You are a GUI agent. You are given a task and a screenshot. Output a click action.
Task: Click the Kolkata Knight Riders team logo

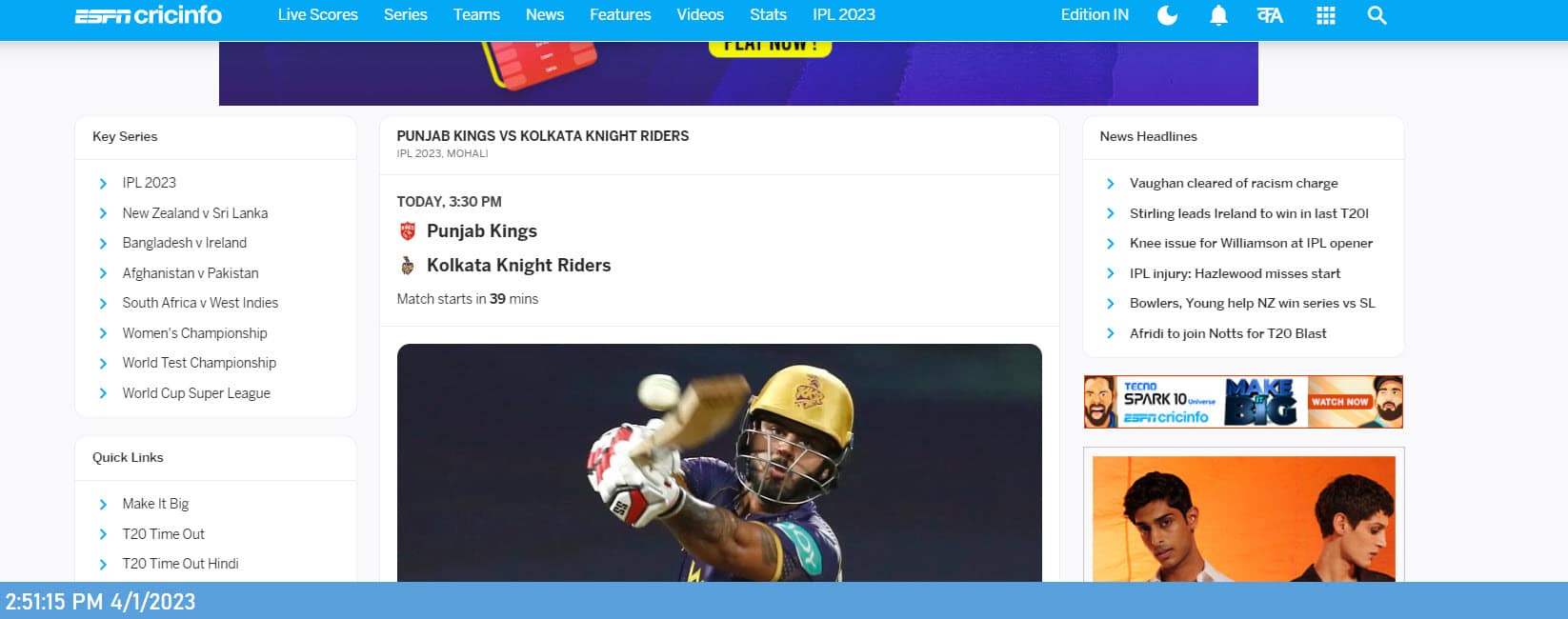pyautogui.click(x=408, y=265)
